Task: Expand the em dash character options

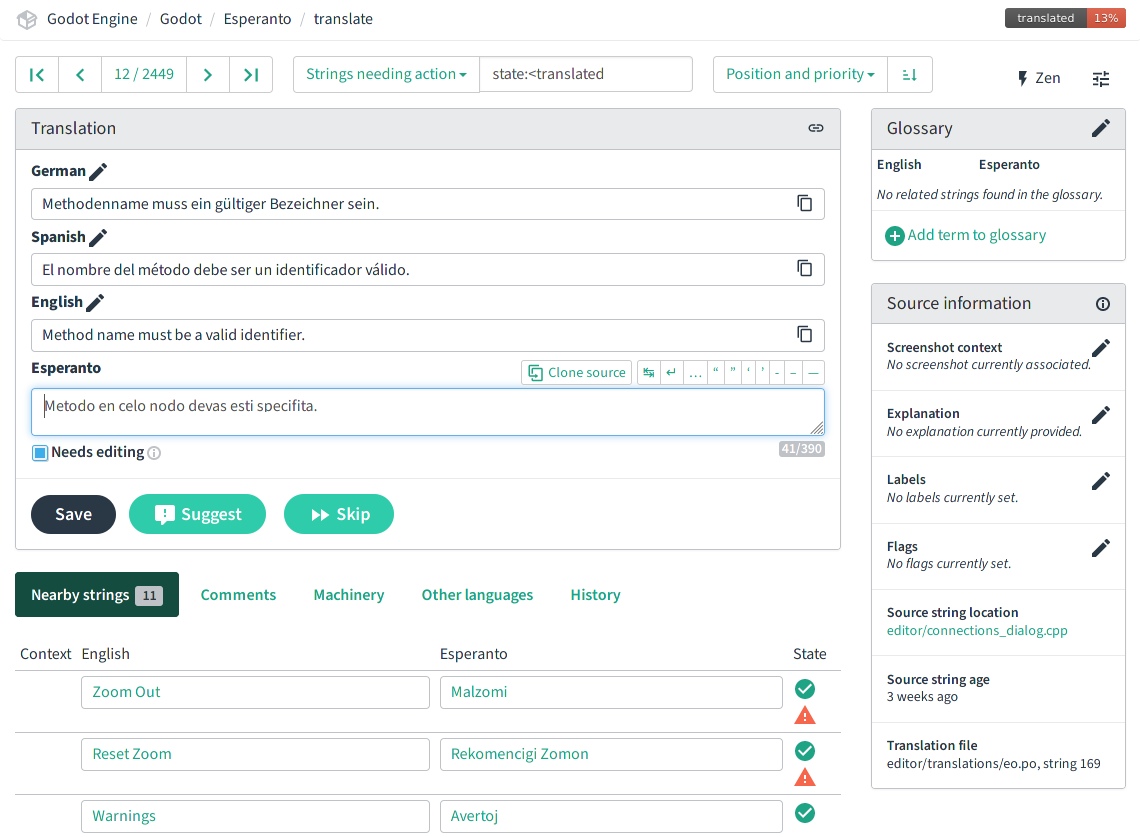Action: point(812,371)
